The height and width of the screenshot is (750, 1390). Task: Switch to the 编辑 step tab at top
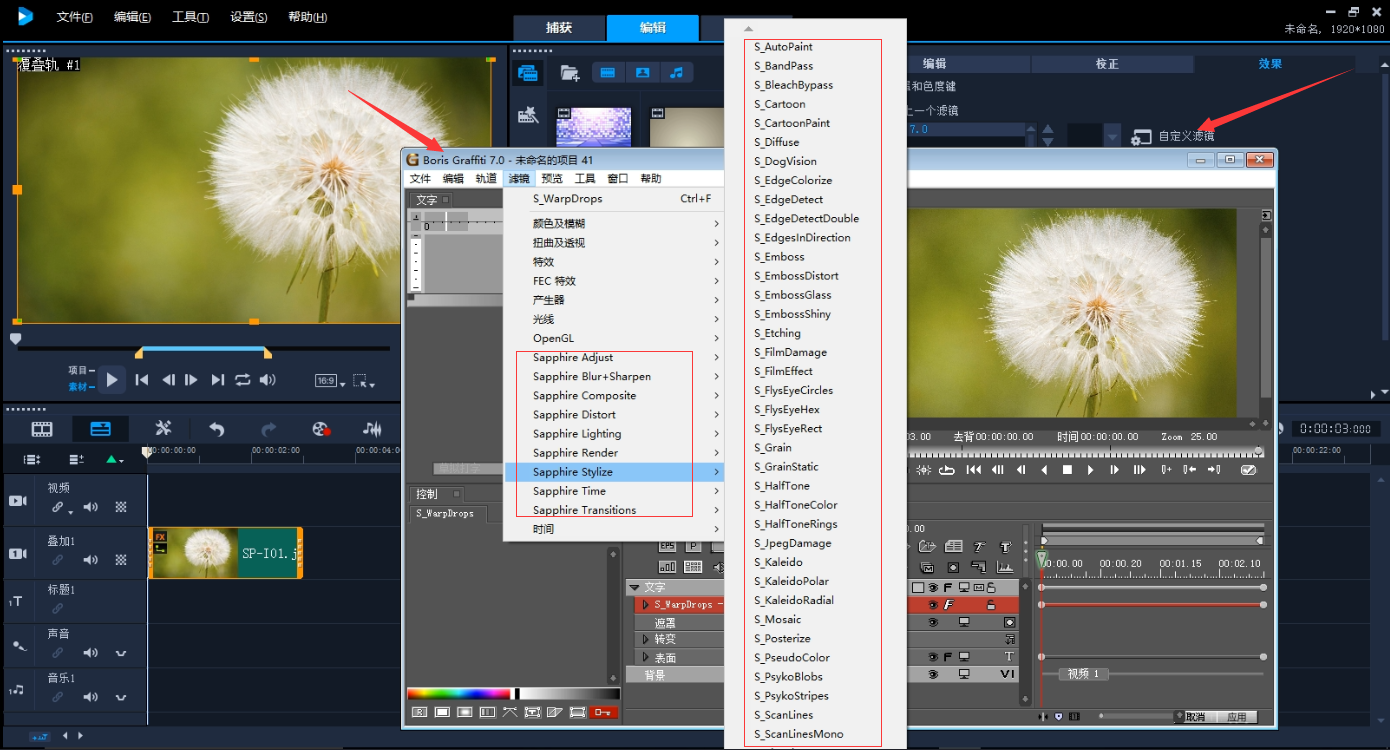coord(653,28)
